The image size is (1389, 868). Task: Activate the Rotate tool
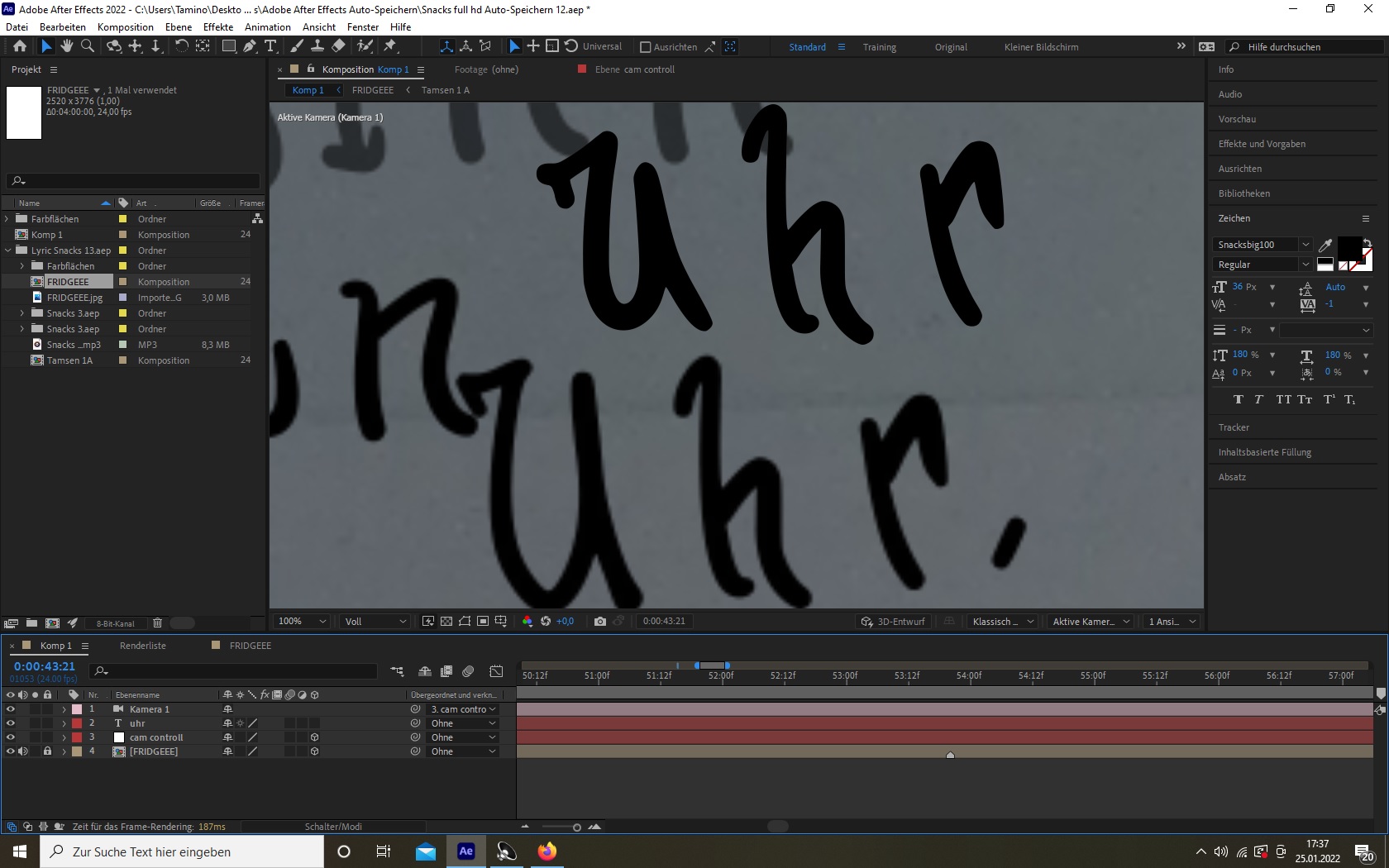pos(182,46)
